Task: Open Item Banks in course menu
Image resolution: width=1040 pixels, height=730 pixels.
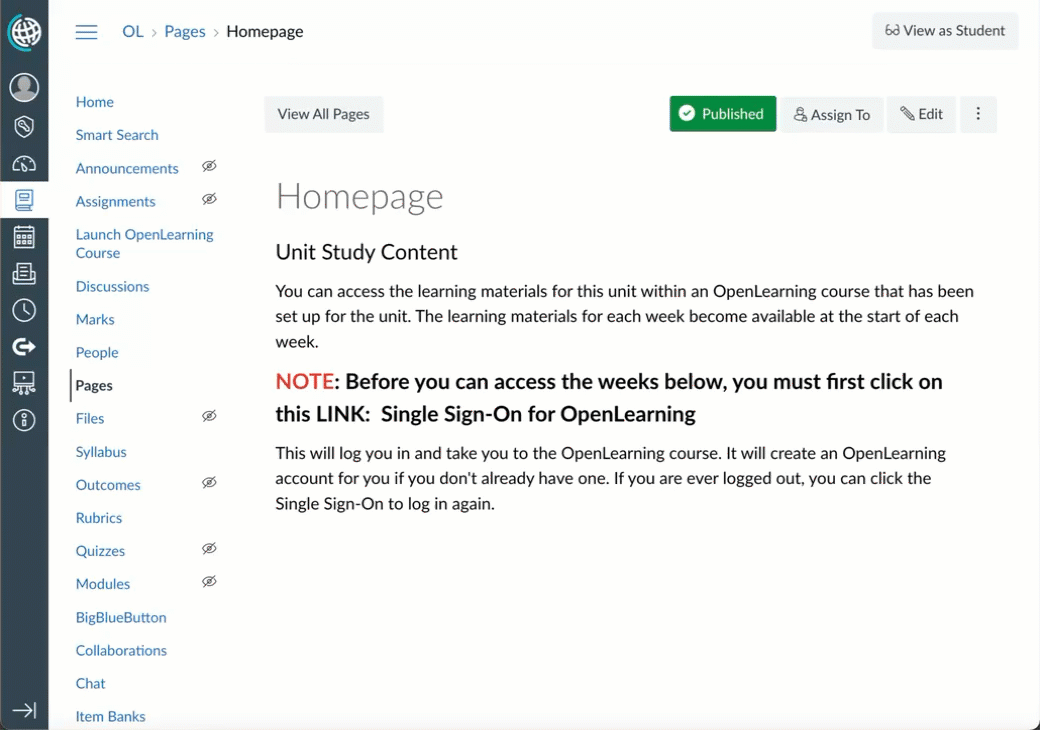Action: (110, 717)
